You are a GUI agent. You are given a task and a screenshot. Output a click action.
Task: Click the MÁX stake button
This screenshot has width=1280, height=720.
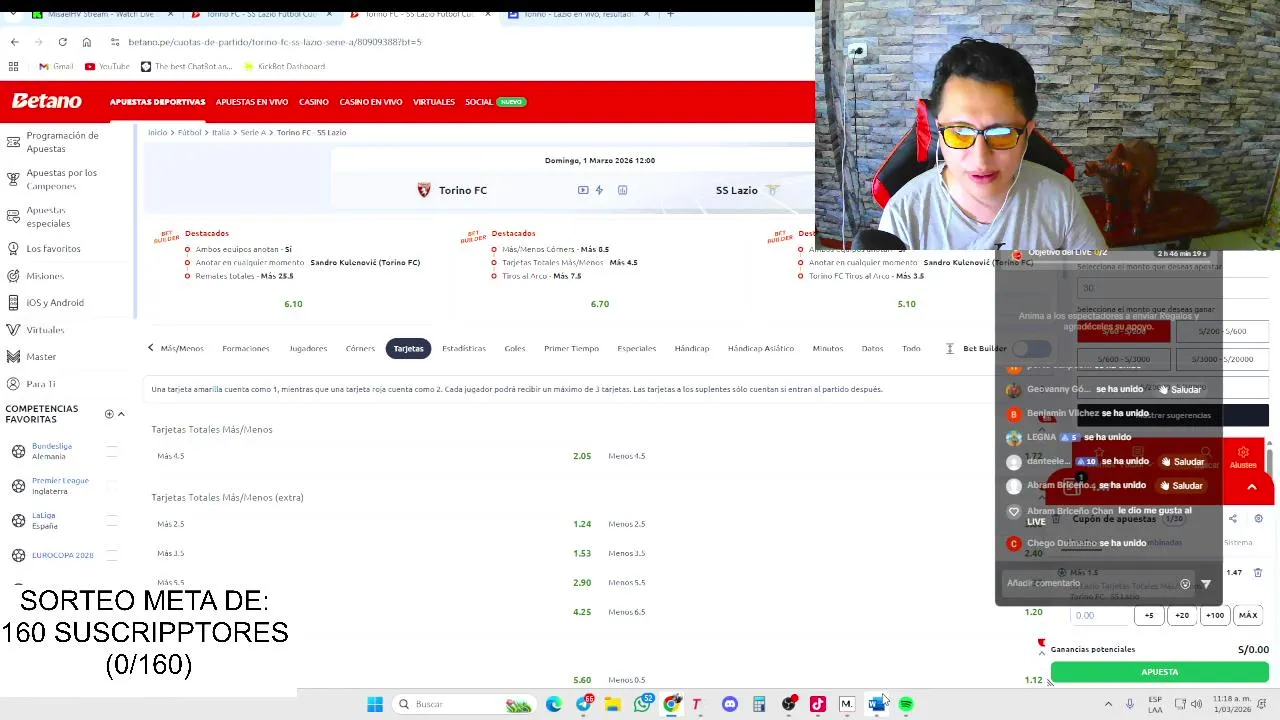click(x=1248, y=616)
